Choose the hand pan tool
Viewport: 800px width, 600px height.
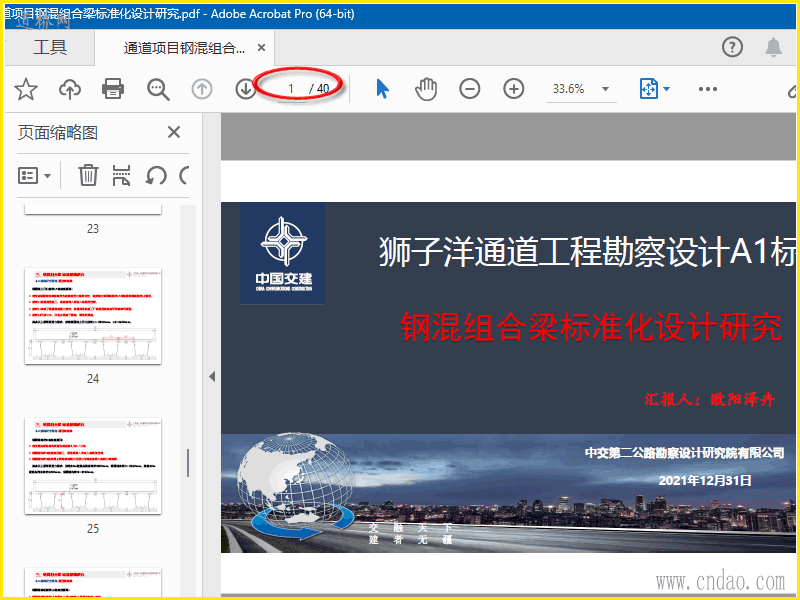426,89
